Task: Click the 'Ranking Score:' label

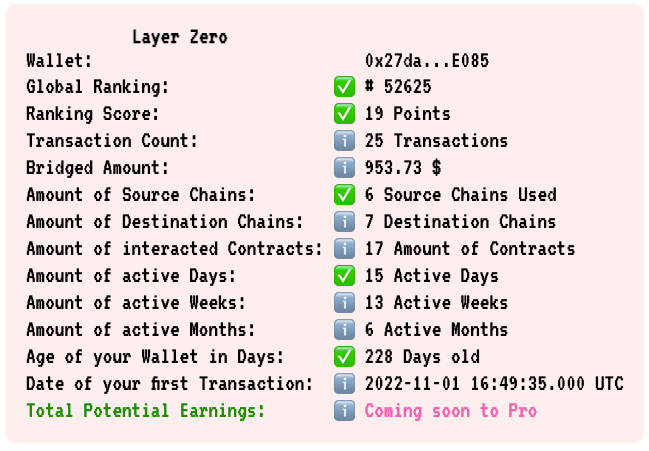Action: pos(93,114)
